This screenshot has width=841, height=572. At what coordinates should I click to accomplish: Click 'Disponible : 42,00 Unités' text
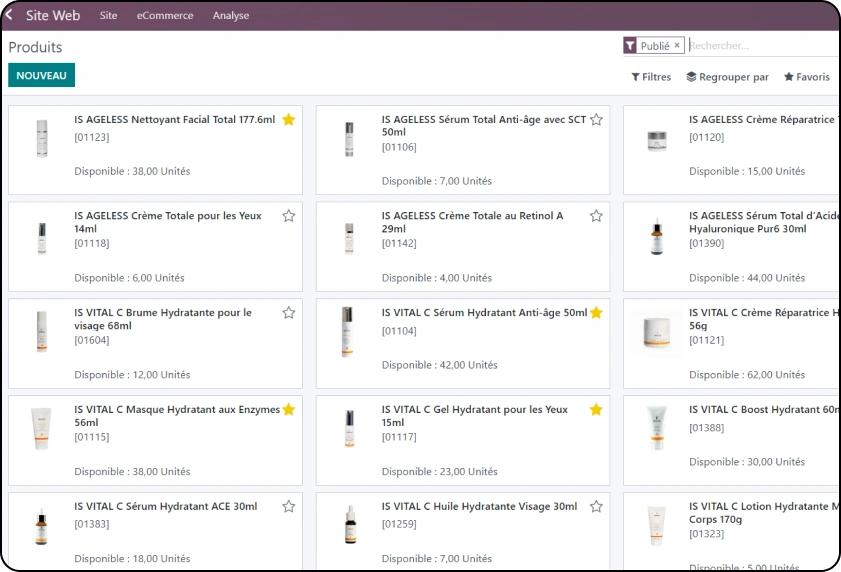pyautogui.click(x=439, y=365)
